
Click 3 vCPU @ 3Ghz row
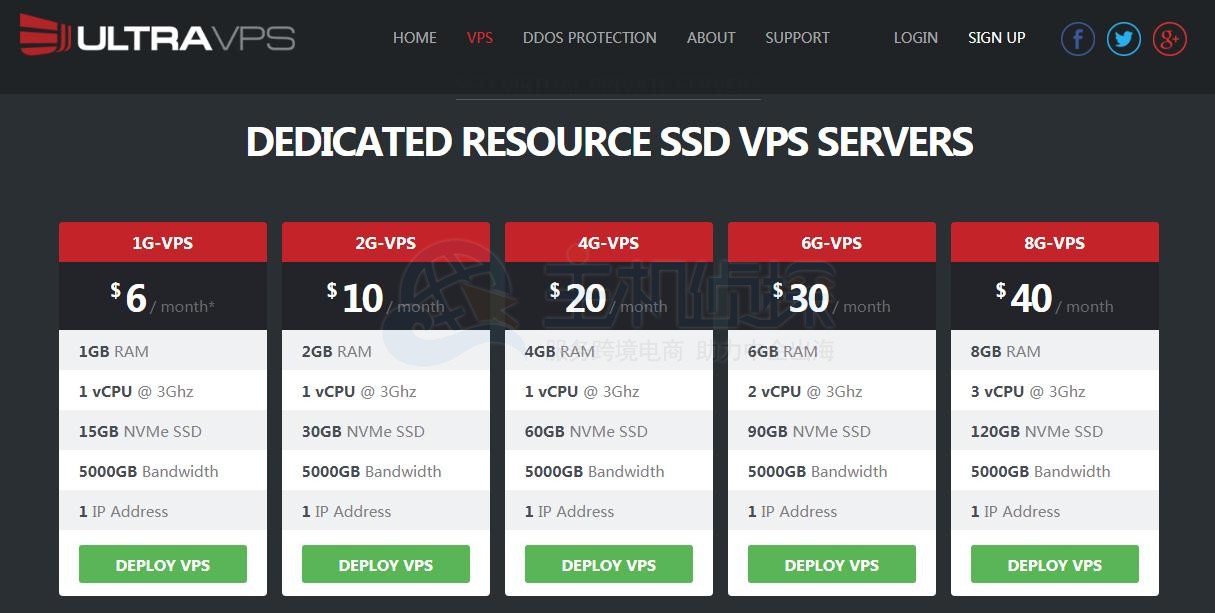tap(1055, 391)
